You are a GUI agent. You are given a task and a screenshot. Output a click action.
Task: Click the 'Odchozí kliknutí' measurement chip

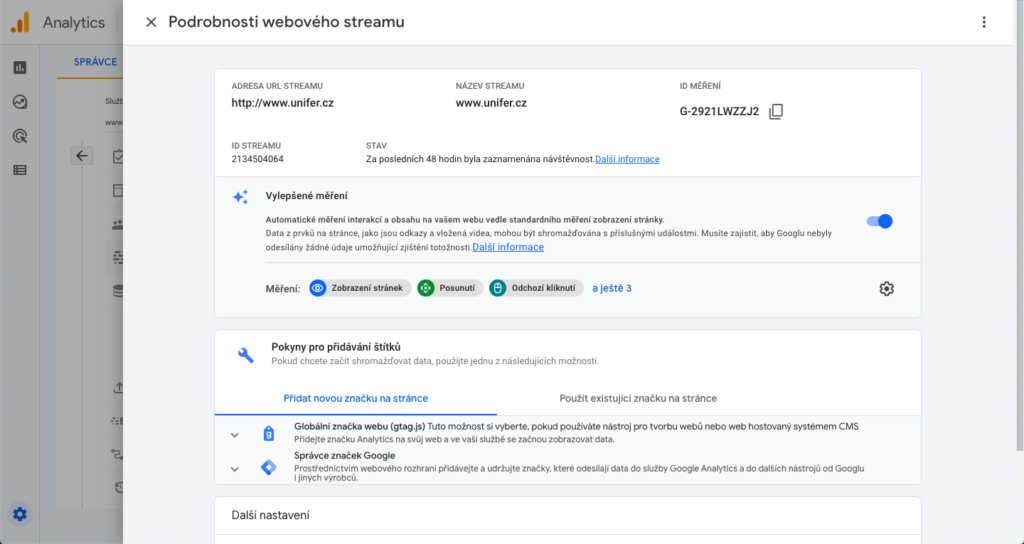click(x=536, y=288)
